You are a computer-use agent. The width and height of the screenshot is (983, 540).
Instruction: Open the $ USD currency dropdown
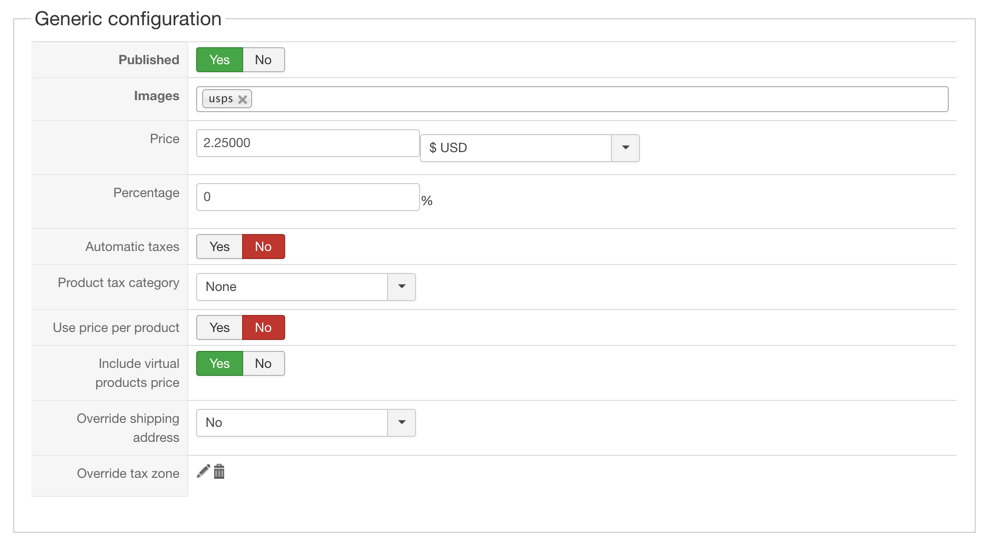coord(516,148)
